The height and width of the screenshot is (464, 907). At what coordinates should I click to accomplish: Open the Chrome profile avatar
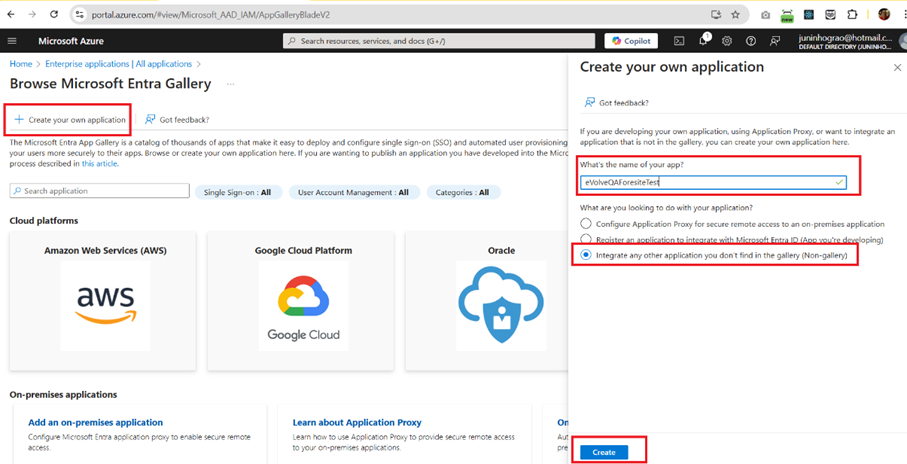click(884, 14)
